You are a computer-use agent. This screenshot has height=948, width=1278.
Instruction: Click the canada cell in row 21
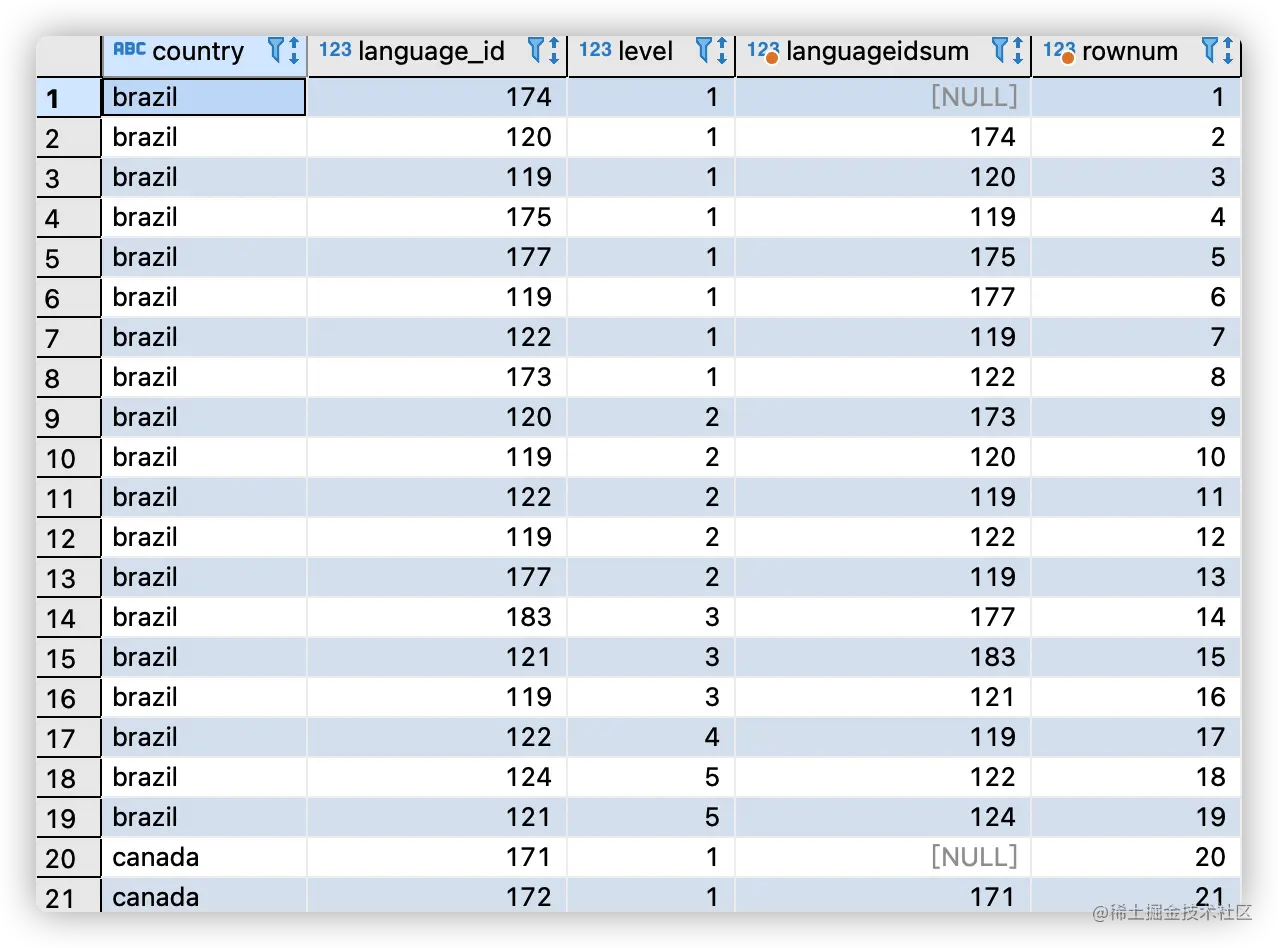204,895
